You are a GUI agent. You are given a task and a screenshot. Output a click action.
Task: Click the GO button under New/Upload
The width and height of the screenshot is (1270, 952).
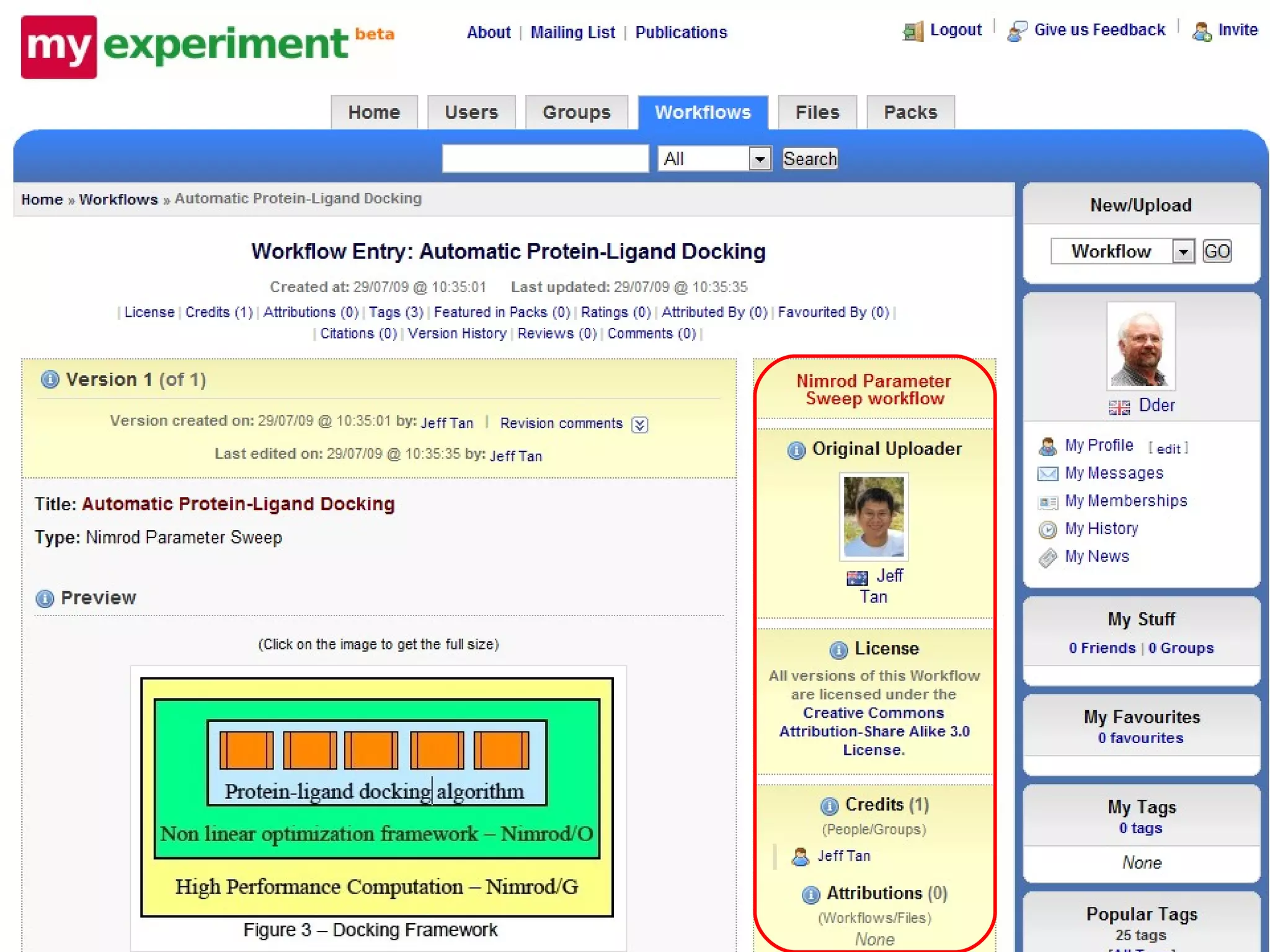pyautogui.click(x=1217, y=252)
